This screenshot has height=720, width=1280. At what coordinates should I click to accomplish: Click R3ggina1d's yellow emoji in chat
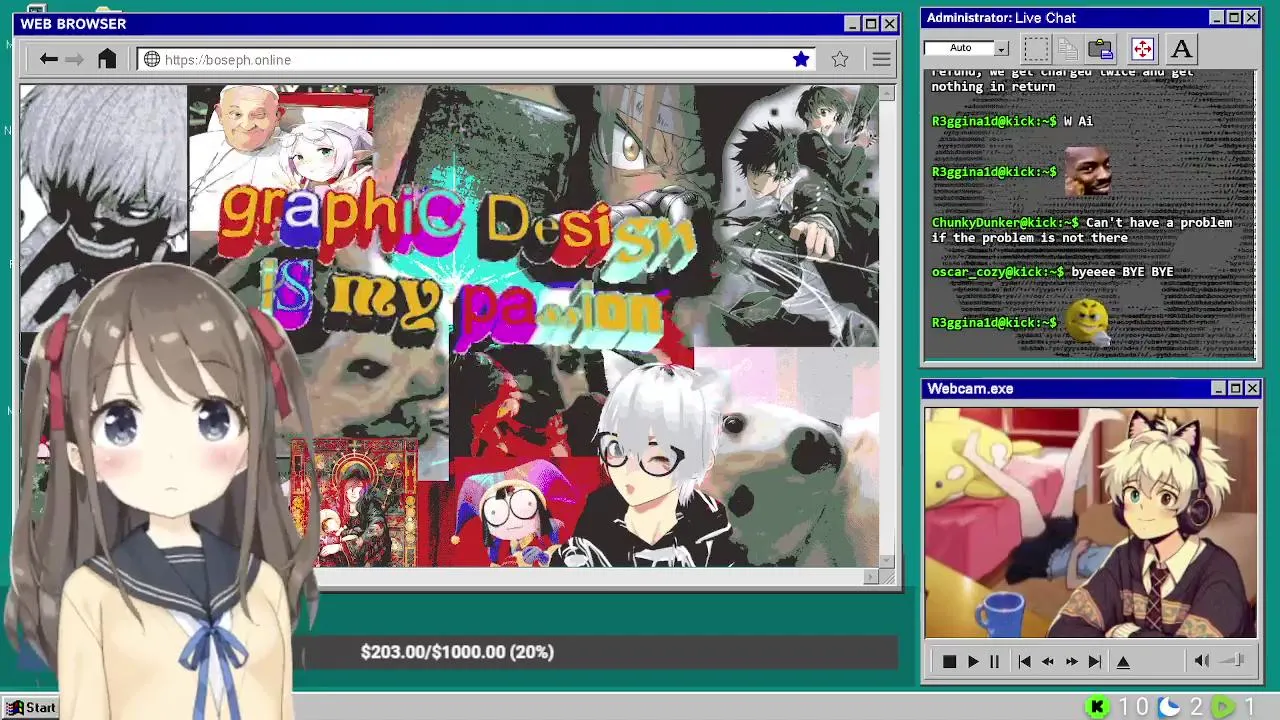(1087, 322)
